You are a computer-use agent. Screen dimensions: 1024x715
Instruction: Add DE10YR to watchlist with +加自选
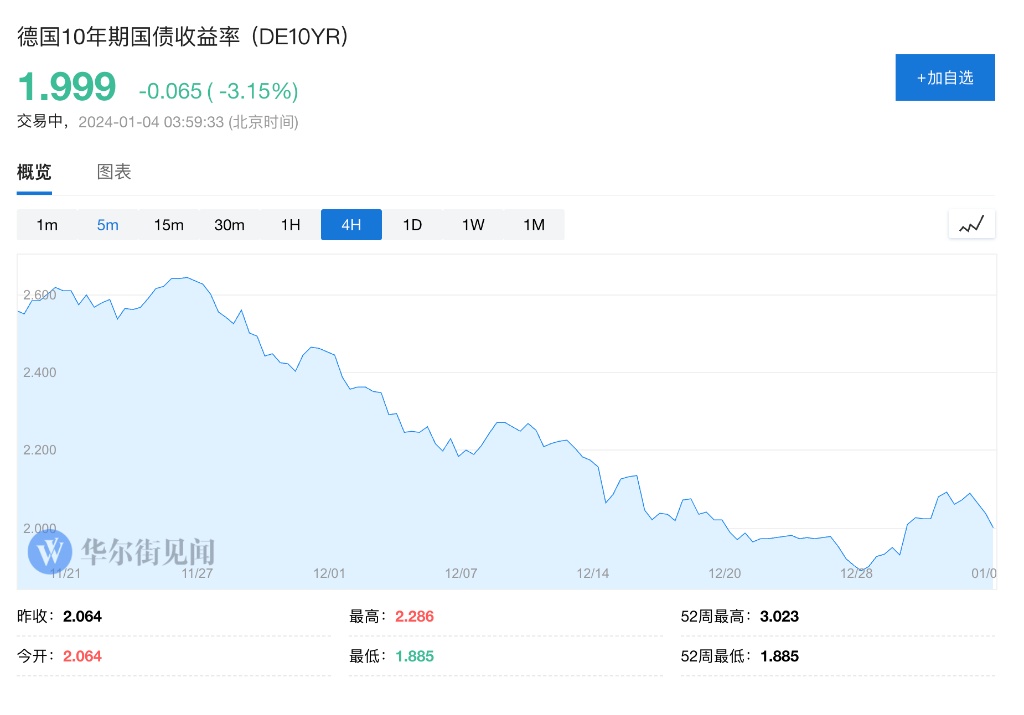tap(944, 77)
